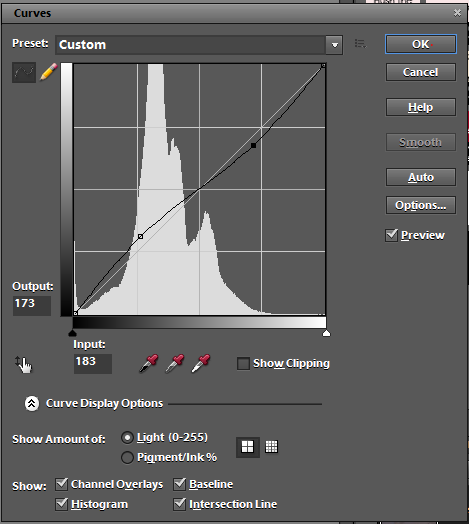Collapse the Curve Display Options section
The image size is (469, 524).
pos(32,404)
